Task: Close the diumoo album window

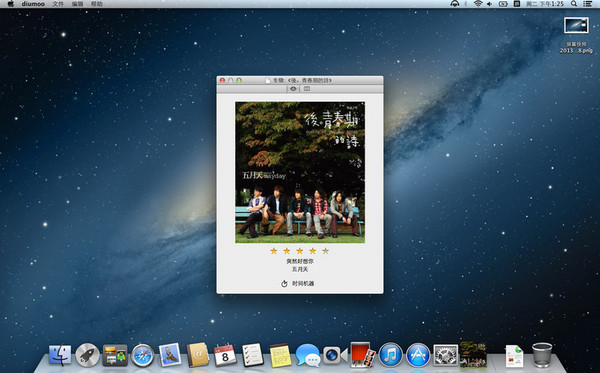Action: (222, 80)
